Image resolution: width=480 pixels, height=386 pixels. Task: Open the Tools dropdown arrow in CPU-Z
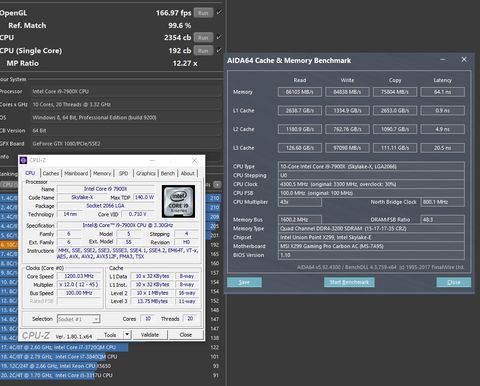[127, 334]
